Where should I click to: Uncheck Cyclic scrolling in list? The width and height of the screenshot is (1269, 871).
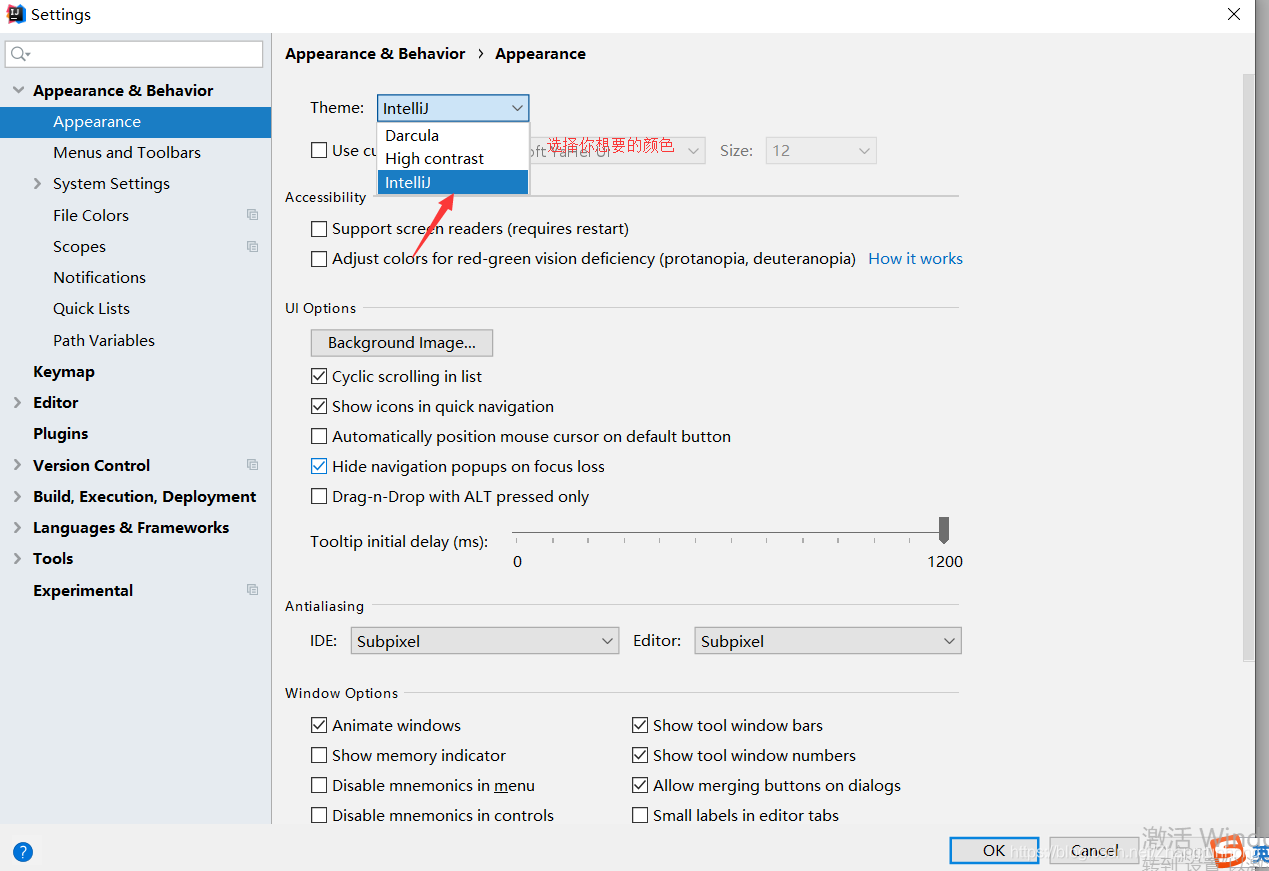click(319, 376)
